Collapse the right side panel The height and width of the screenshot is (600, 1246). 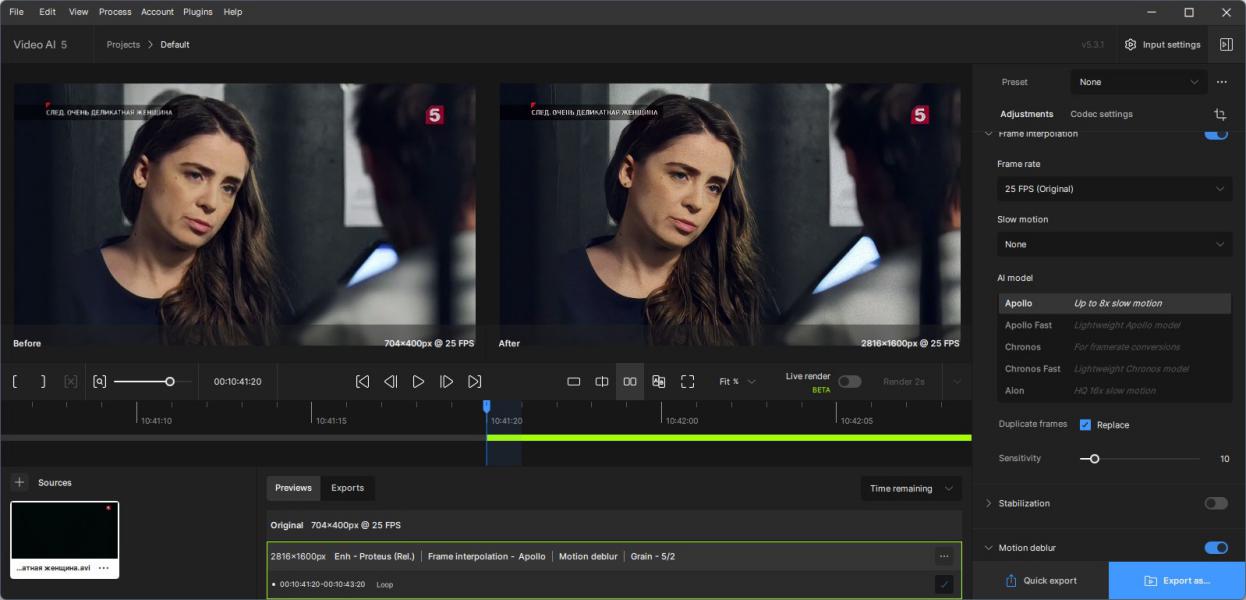pos(1226,45)
